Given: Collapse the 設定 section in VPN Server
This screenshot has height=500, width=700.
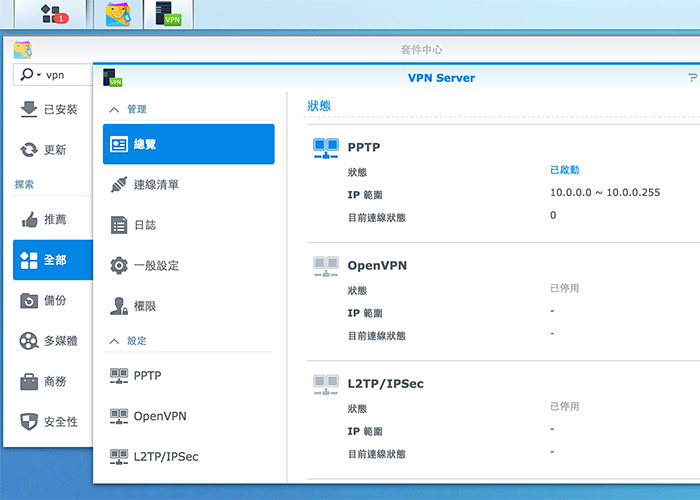Looking at the screenshot, I should click(114, 341).
